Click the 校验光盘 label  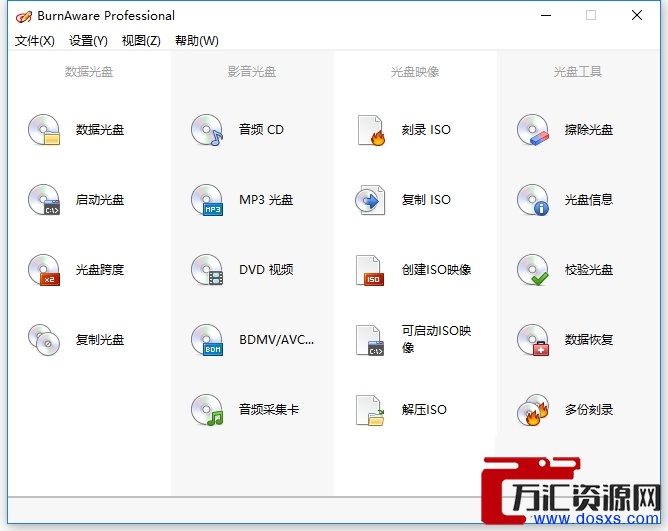pos(589,269)
